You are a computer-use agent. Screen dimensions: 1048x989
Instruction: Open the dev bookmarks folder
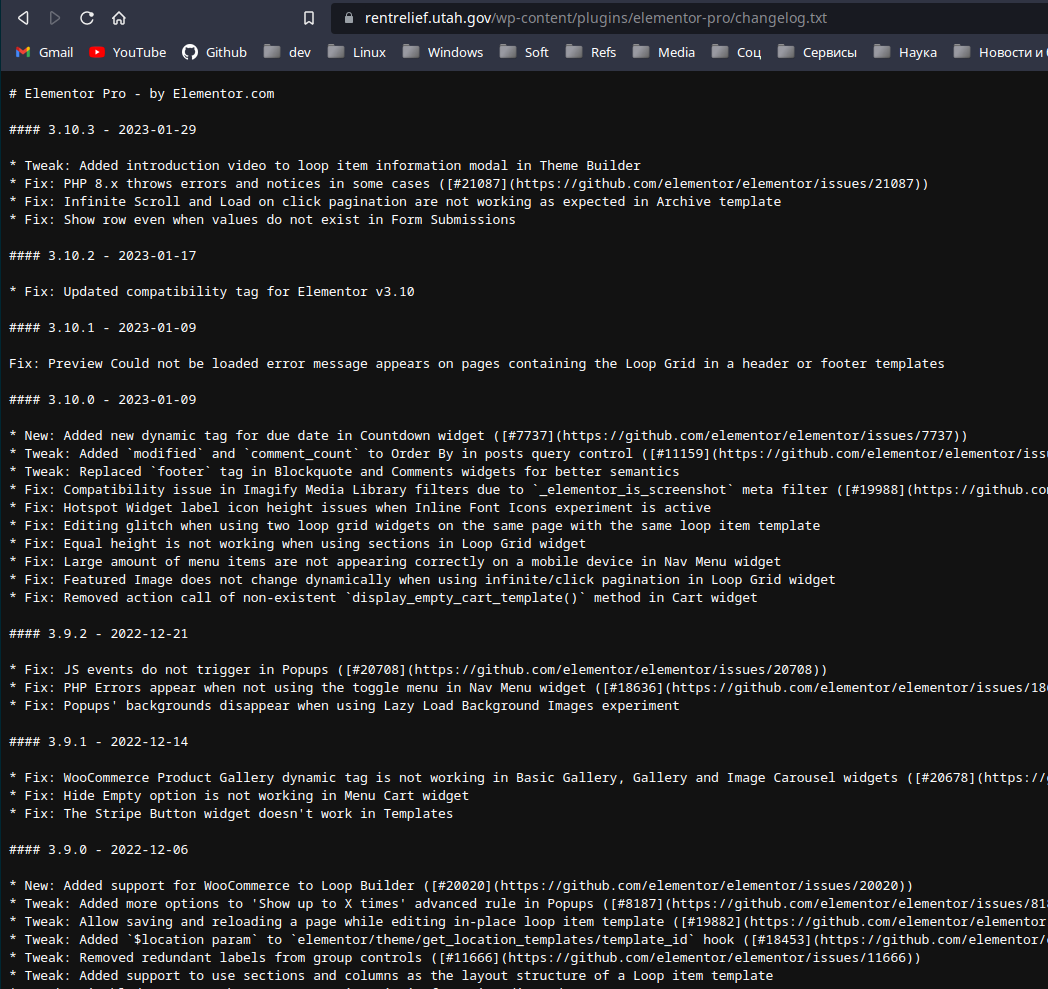point(287,52)
